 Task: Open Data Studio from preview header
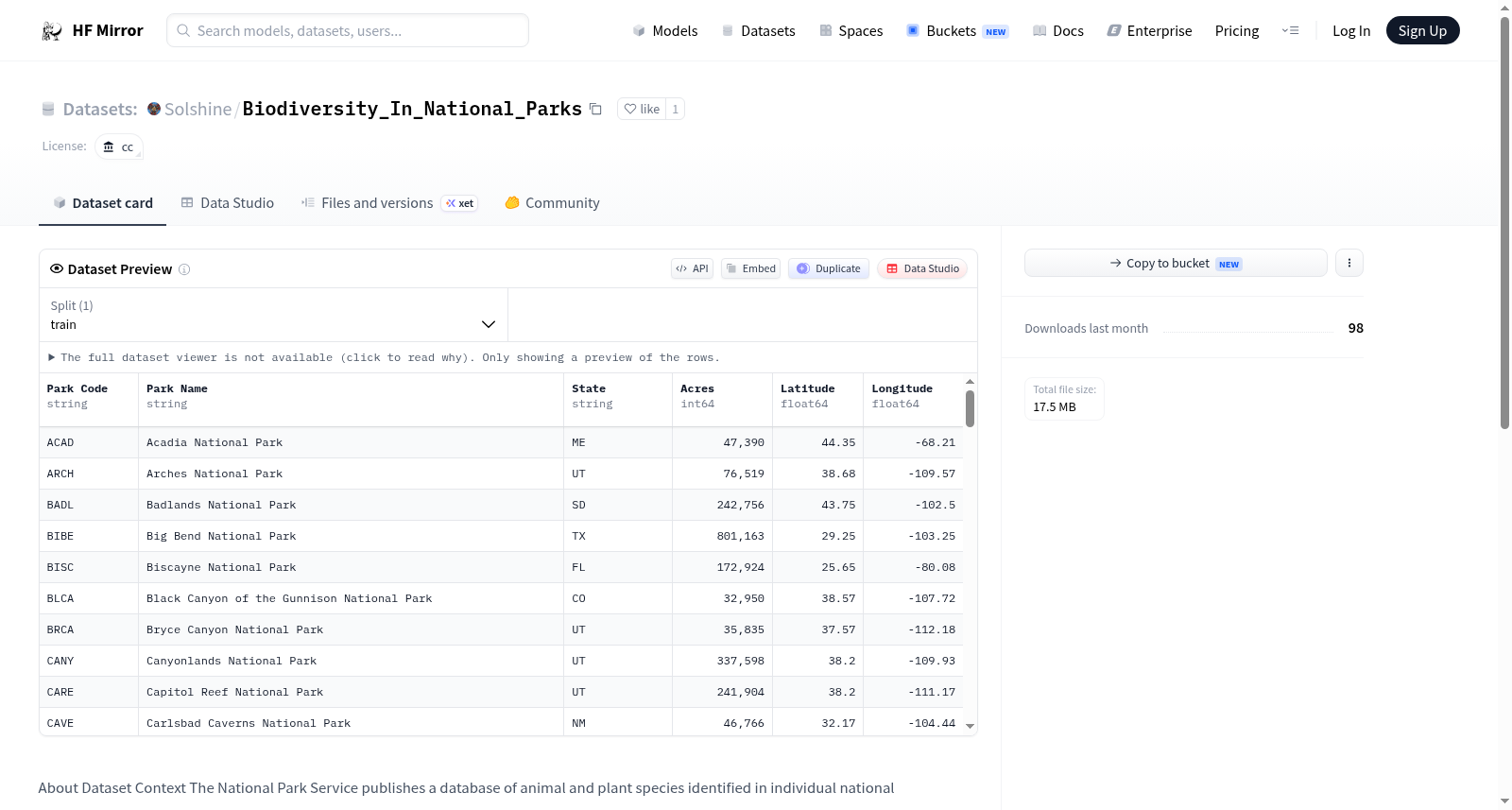pyautogui.click(x=922, y=268)
